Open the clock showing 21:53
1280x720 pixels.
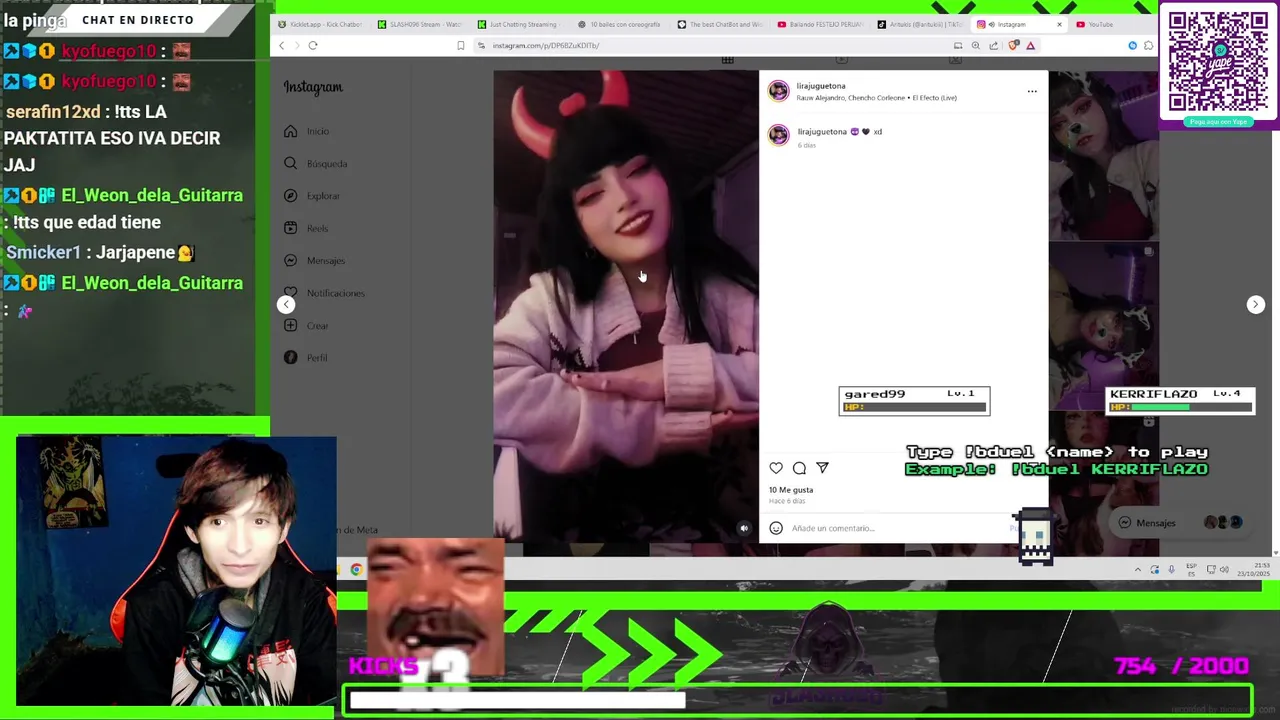(1256, 570)
